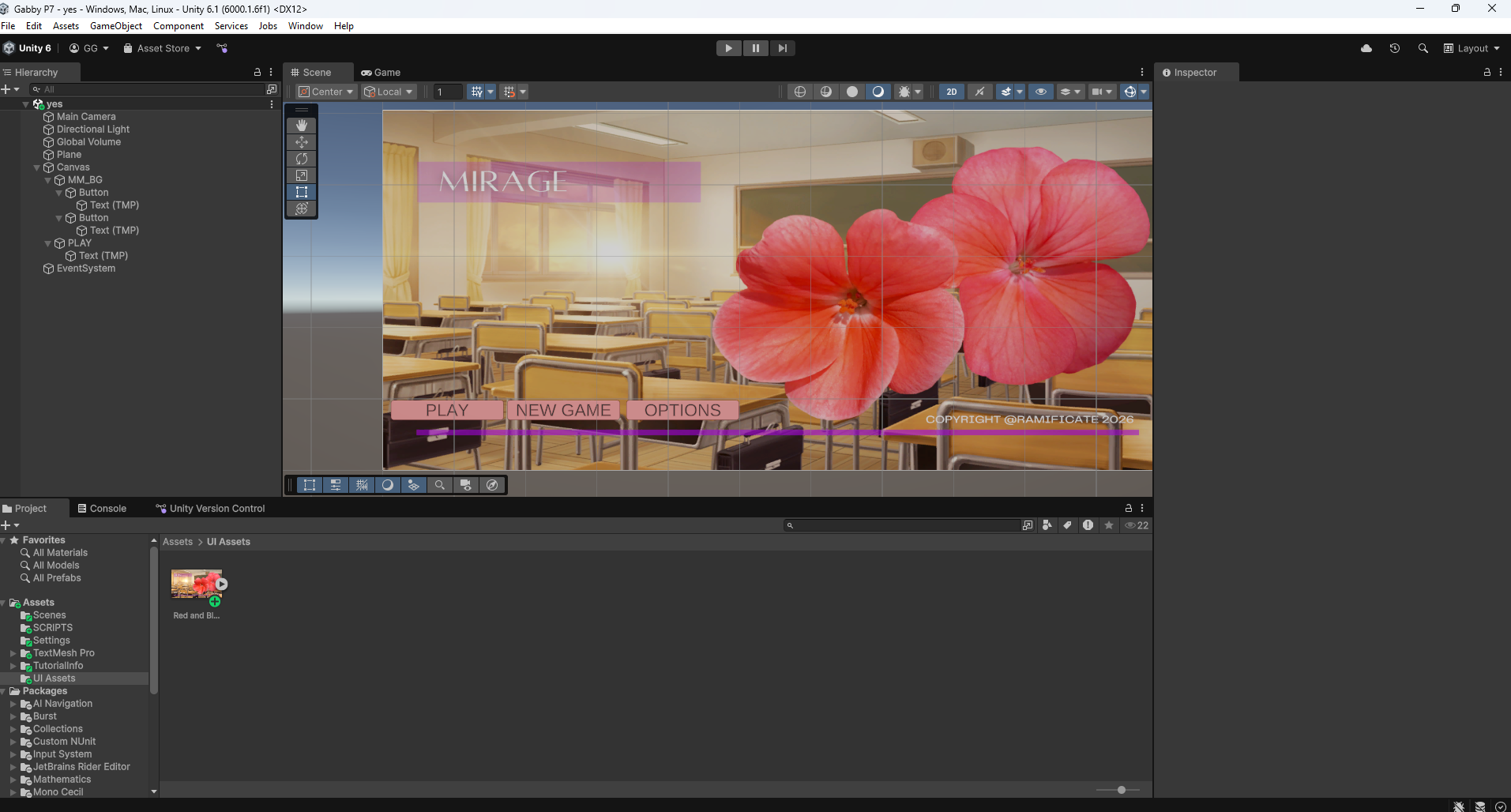Click the Inspector panel kebab menu
Viewport: 1511px width, 812px height.
(x=1501, y=72)
